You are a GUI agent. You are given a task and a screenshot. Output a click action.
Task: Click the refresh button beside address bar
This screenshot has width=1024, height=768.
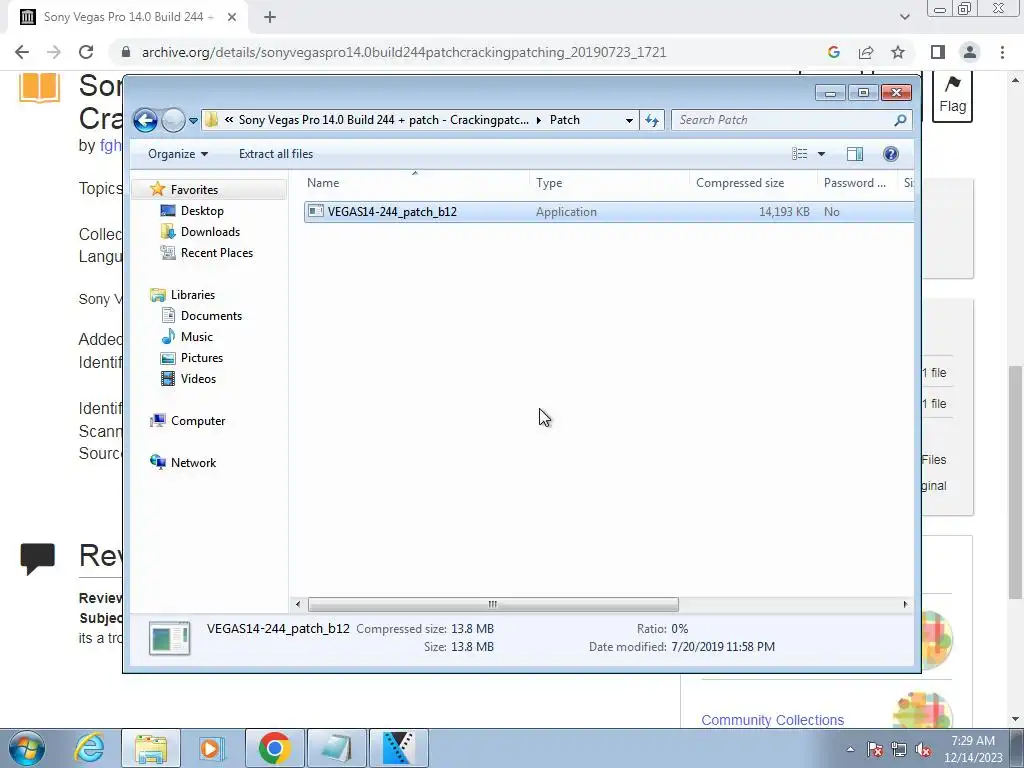pyautogui.click(x=652, y=120)
